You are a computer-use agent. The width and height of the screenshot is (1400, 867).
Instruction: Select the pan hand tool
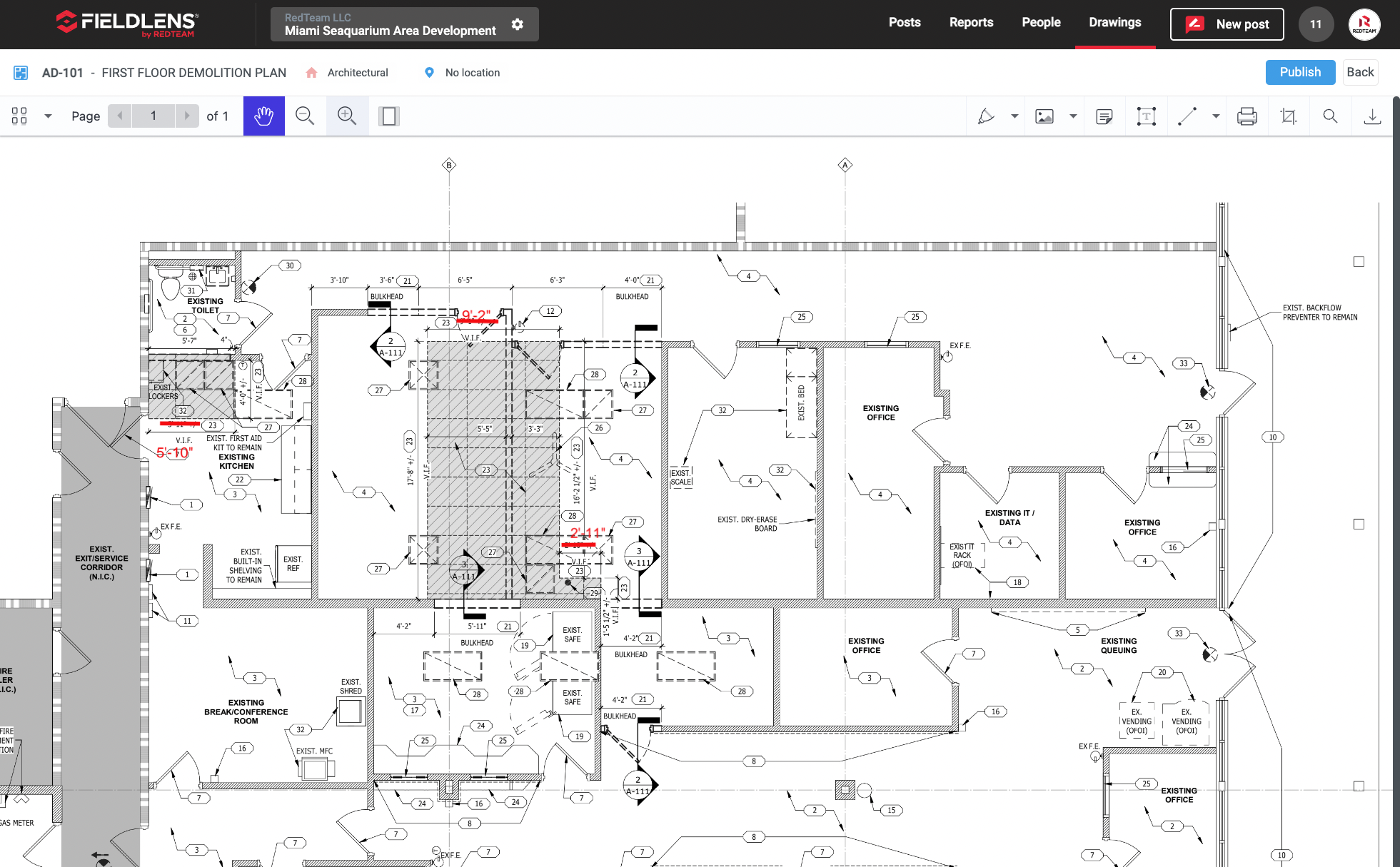coord(263,116)
